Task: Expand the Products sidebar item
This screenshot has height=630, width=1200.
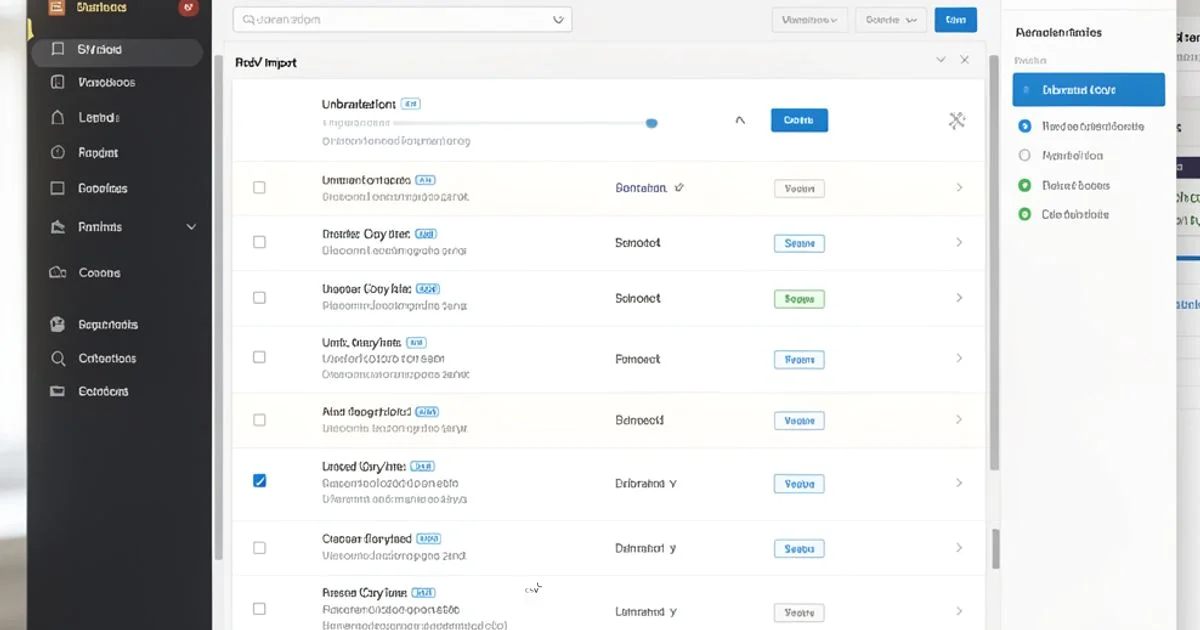Action: pos(190,227)
